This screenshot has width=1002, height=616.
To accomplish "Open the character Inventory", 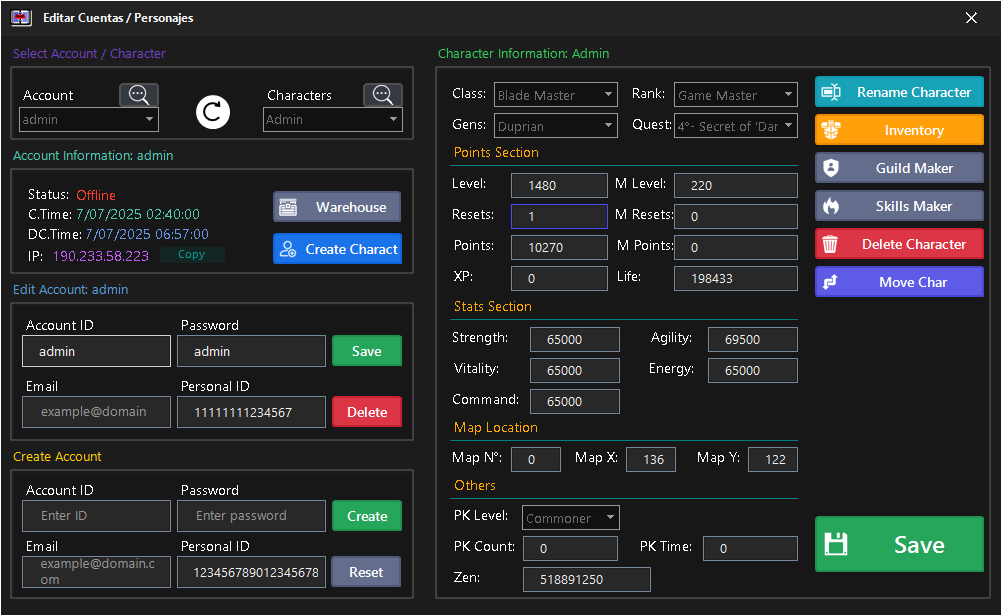I will 899,130.
